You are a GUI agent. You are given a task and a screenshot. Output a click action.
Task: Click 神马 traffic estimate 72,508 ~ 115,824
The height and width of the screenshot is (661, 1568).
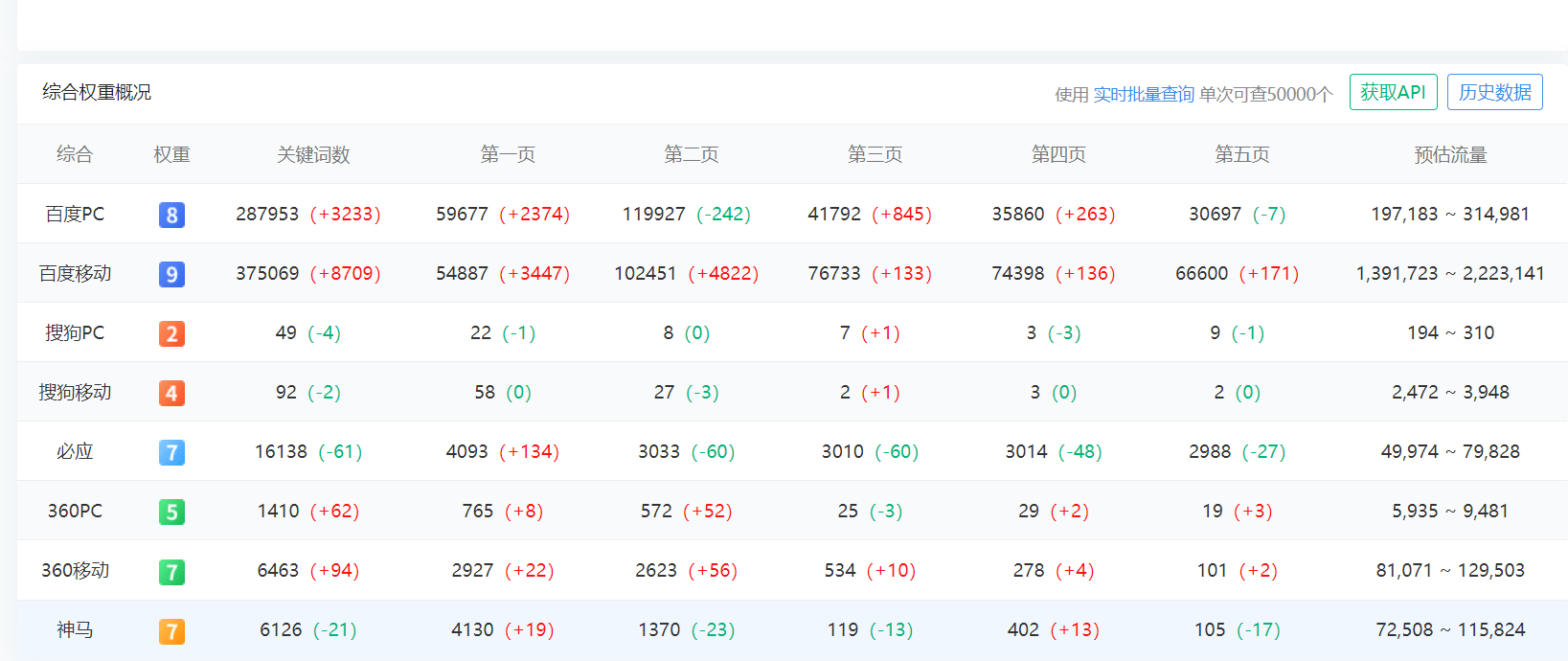pos(1450,629)
